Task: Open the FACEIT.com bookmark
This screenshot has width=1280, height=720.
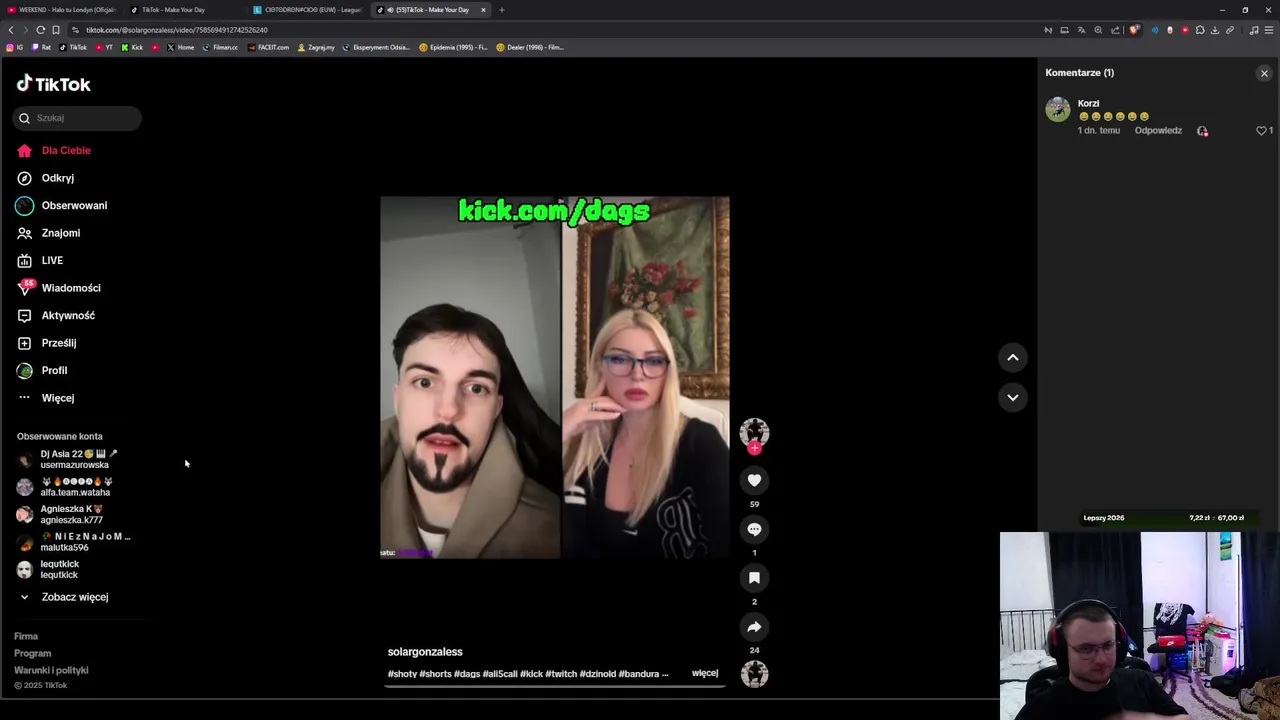Action: (x=269, y=47)
